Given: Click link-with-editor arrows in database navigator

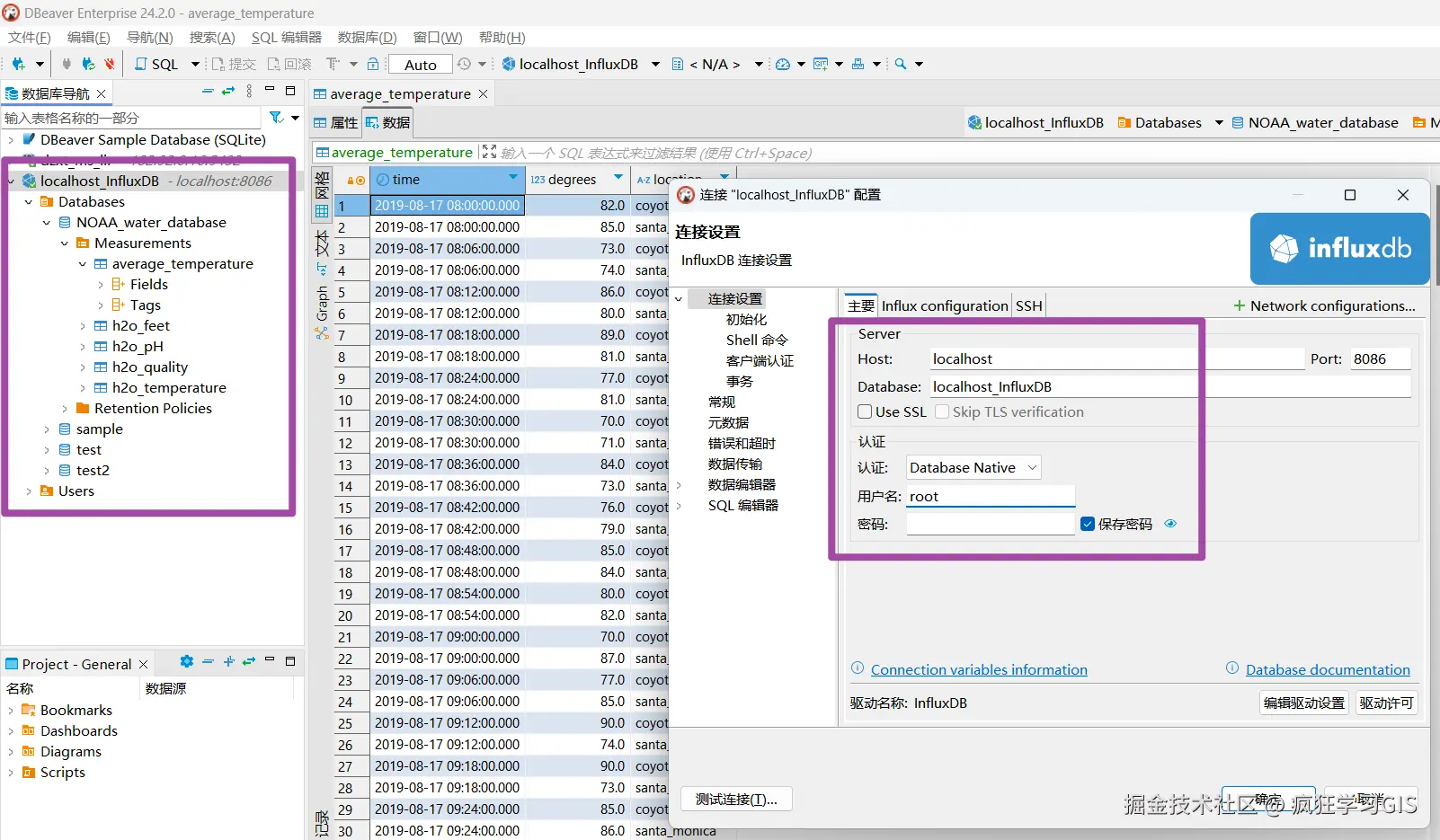Looking at the screenshot, I should [228, 92].
